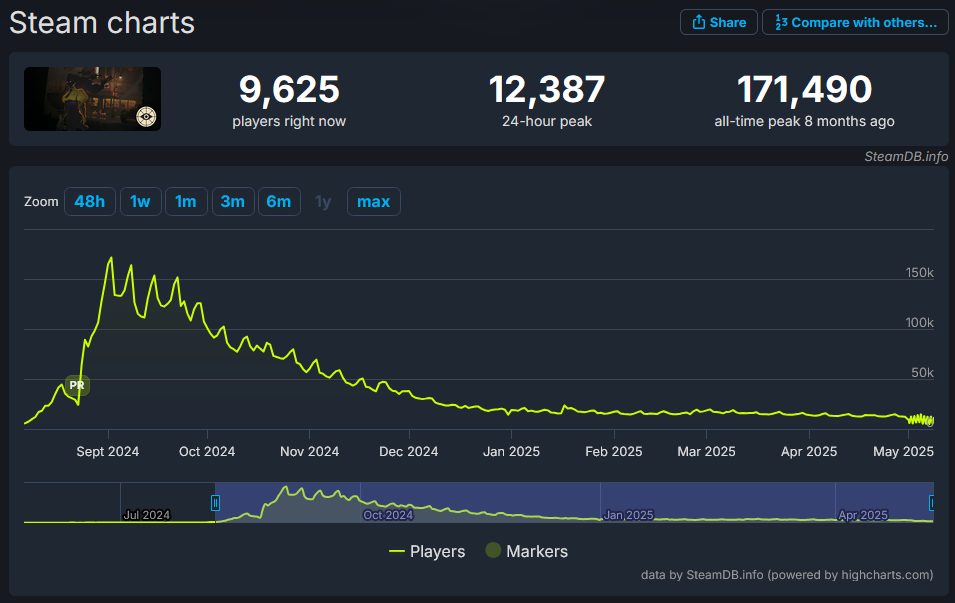The height and width of the screenshot is (603, 955).
Task: Click the right navigator range handle
Action: 931,503
